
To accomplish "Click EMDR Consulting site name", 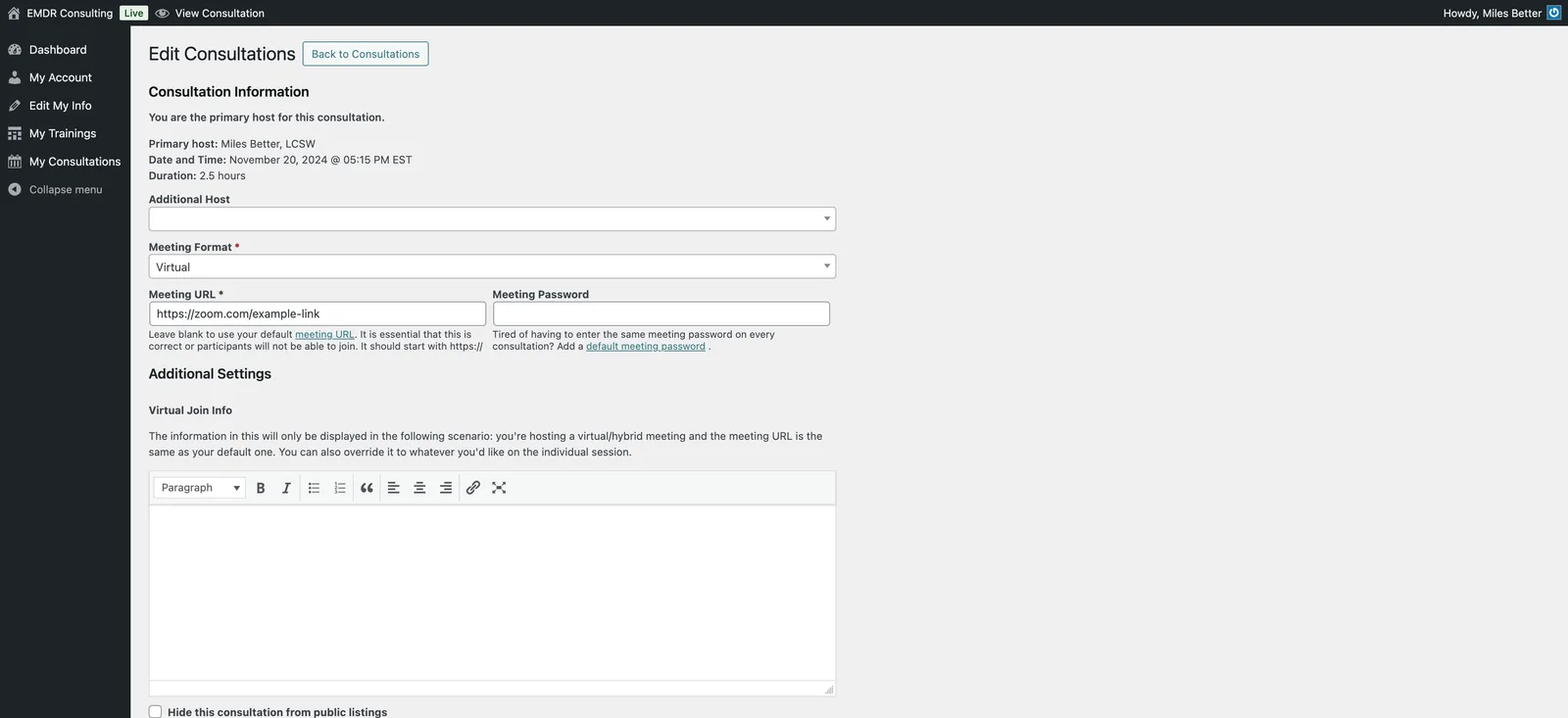I will (70, 14).
